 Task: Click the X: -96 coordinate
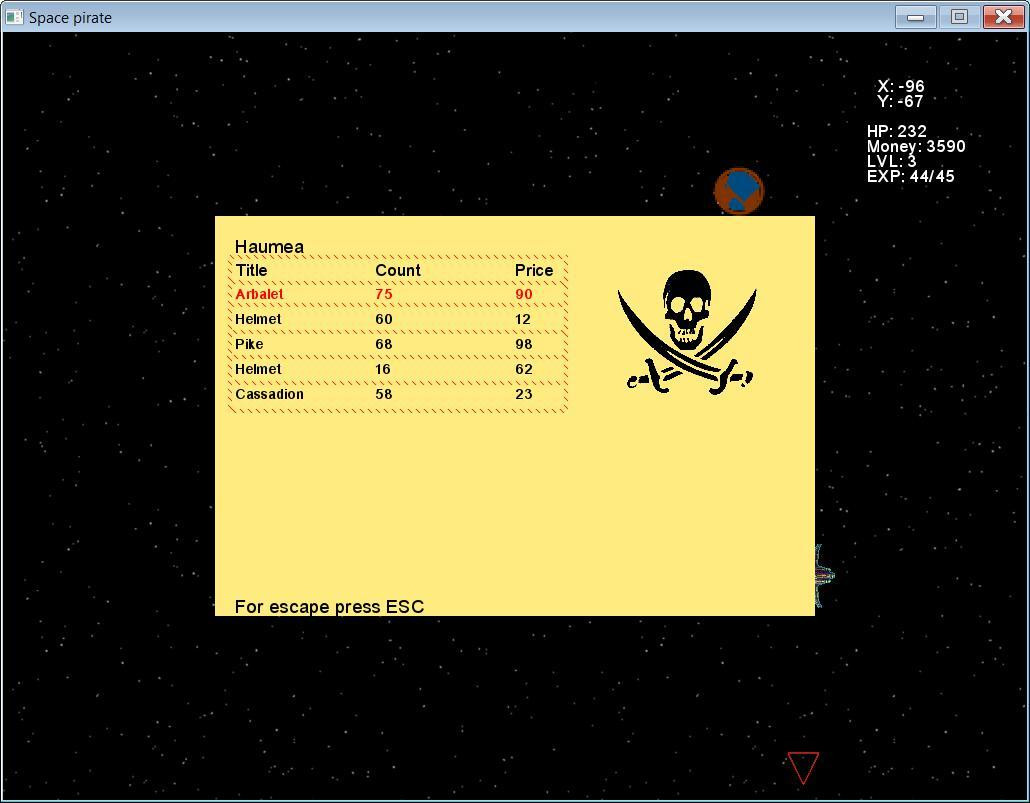click(x=901, y=86)
